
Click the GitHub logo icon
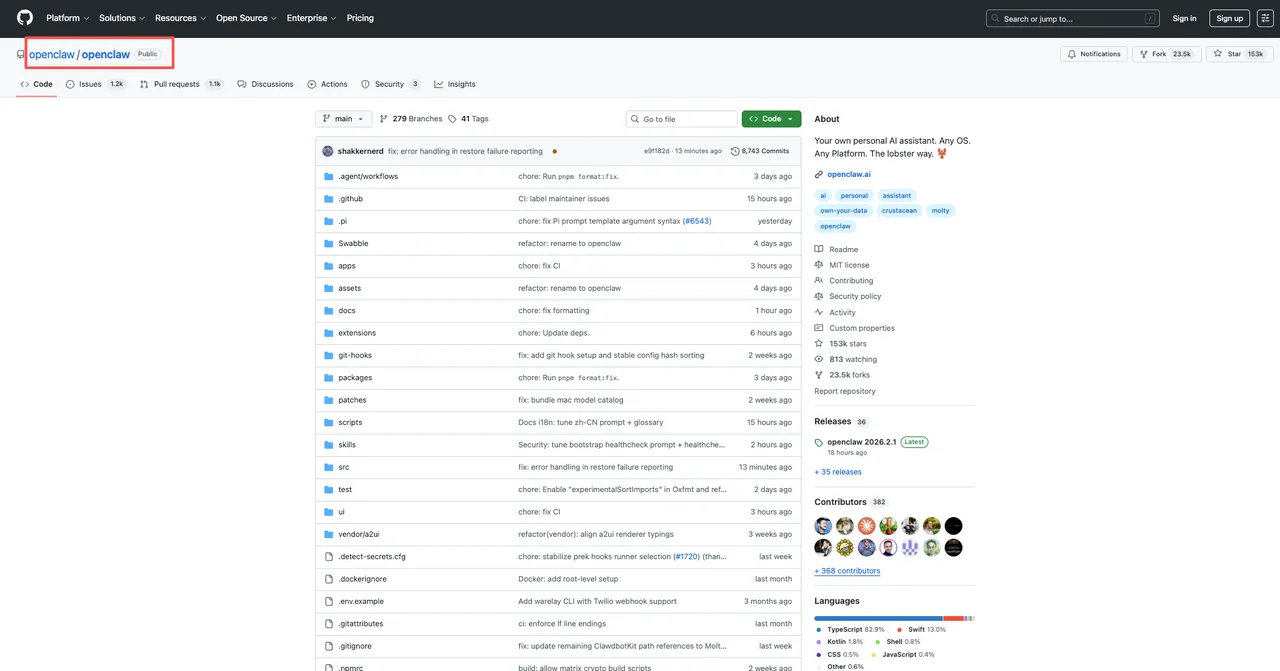pyautogui.click(x=25, y=18)
